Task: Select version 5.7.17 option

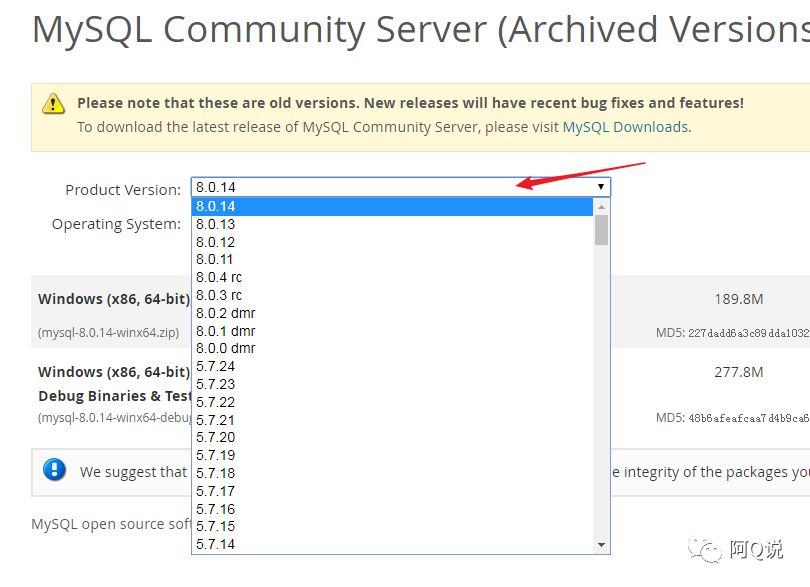Action: click(393, 491)
